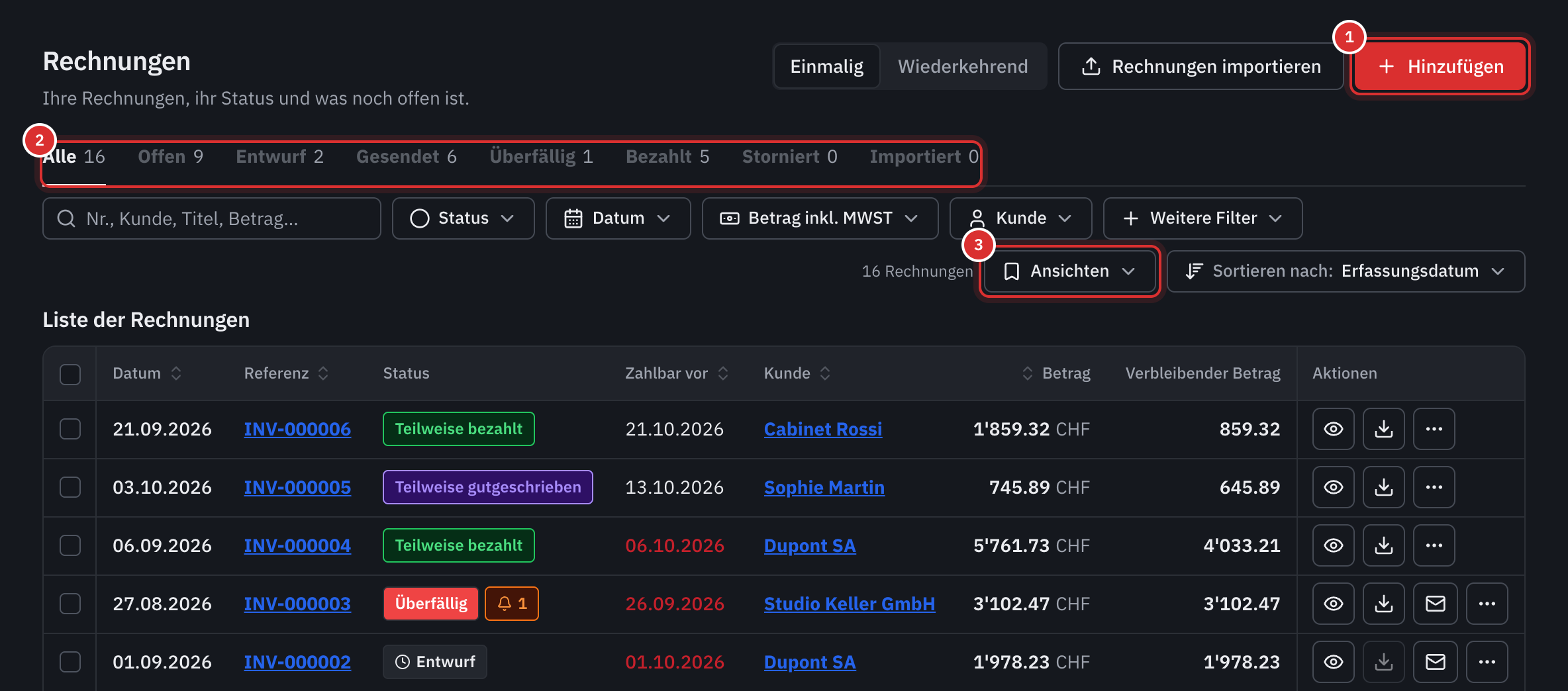The height and width of the screenshot is (691, 1568).
Task: Switch to Wiederkehrend invoices
Action: tap(963, 66)
